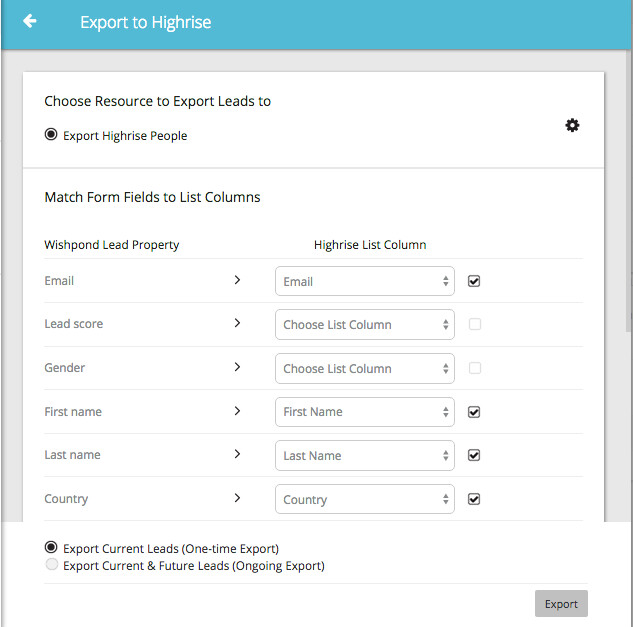633x627 pixels.
Task: Go back using the arrow in header
Action: (x=30, y=21)
